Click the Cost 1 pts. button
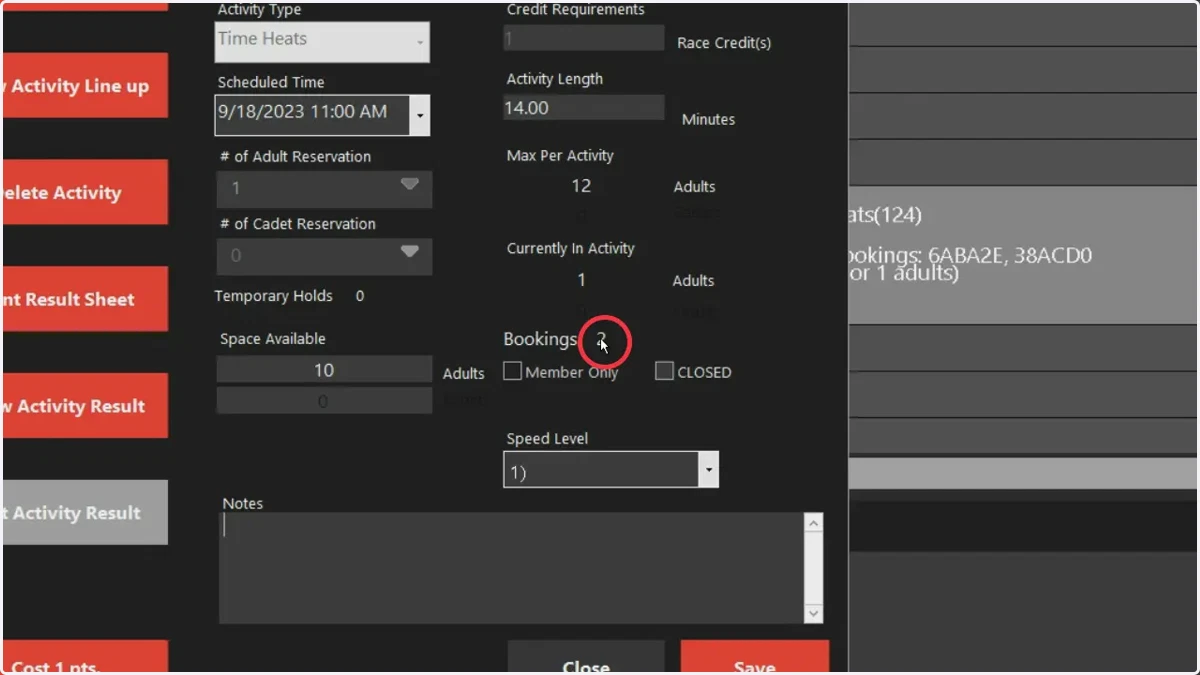1200x675 pixels. [x=84, y=658]
